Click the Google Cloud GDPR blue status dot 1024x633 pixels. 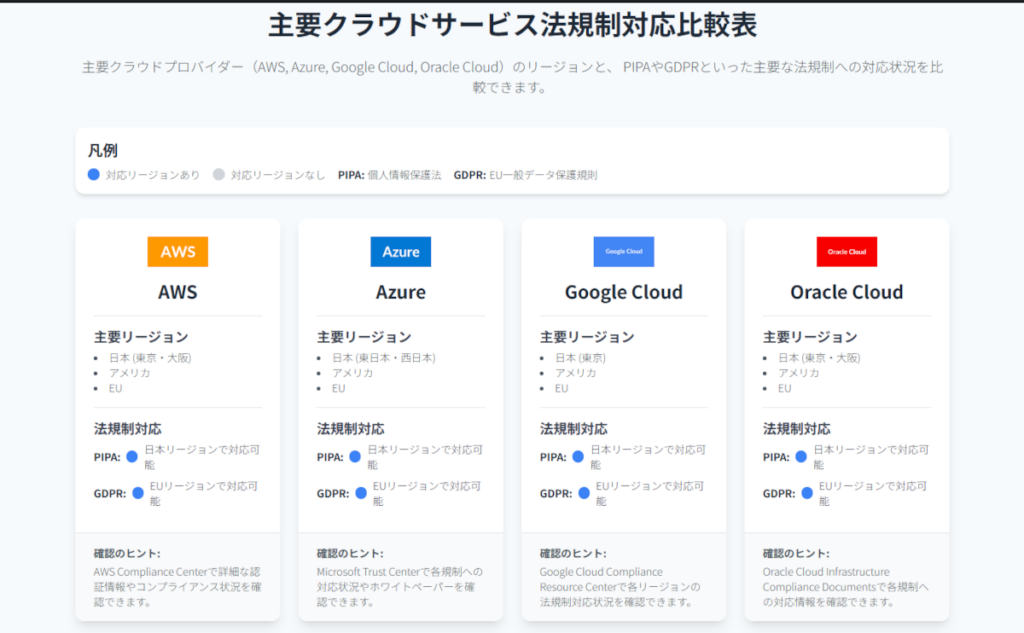coord(584,493)
